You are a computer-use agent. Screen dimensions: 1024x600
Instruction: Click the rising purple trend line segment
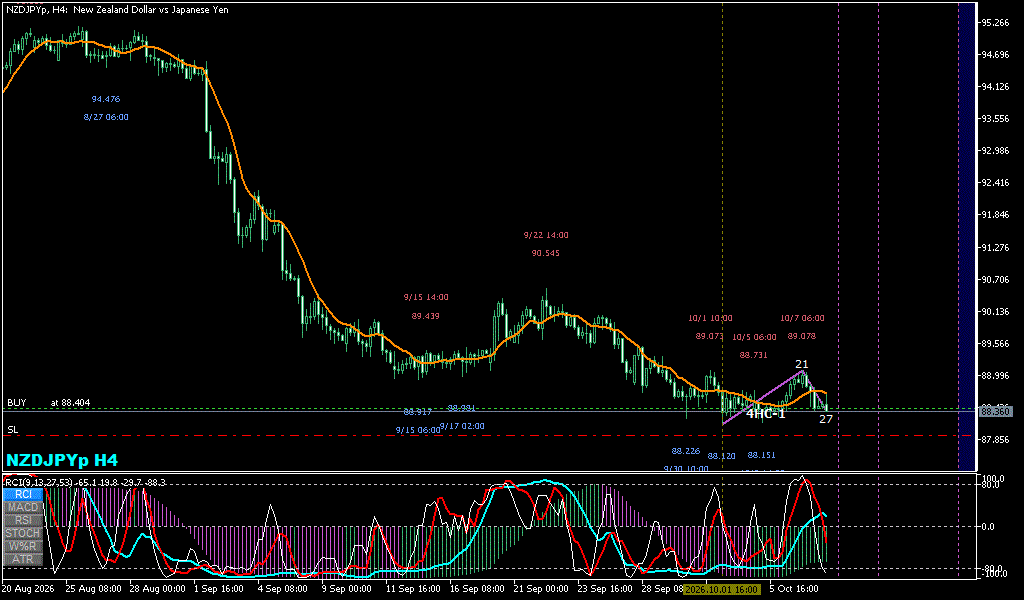click(x=763, y=398)
